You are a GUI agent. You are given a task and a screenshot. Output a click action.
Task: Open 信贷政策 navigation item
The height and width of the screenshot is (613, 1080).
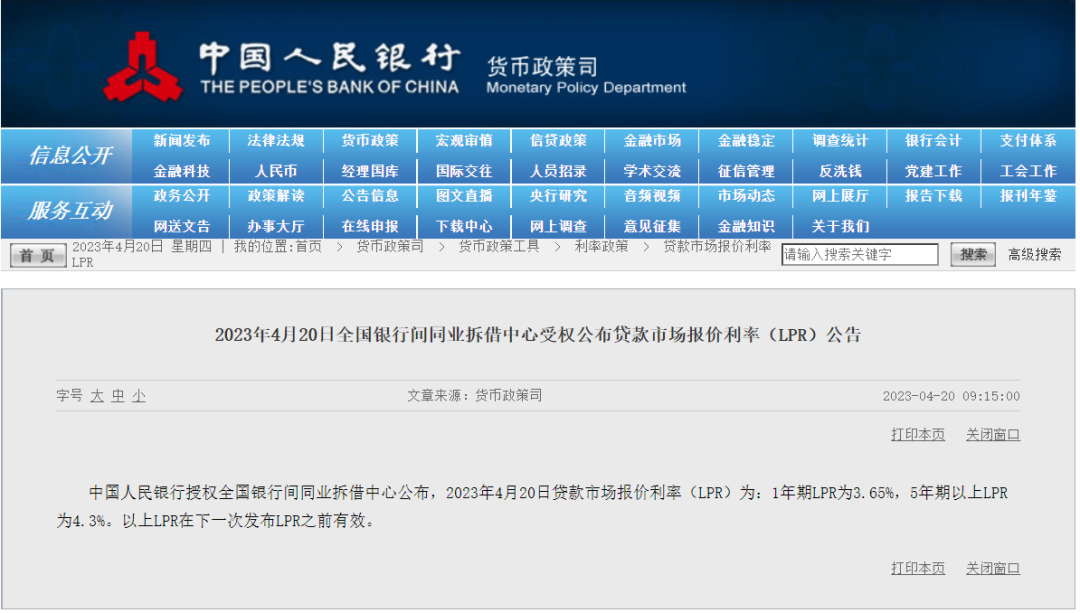point(559,141)
